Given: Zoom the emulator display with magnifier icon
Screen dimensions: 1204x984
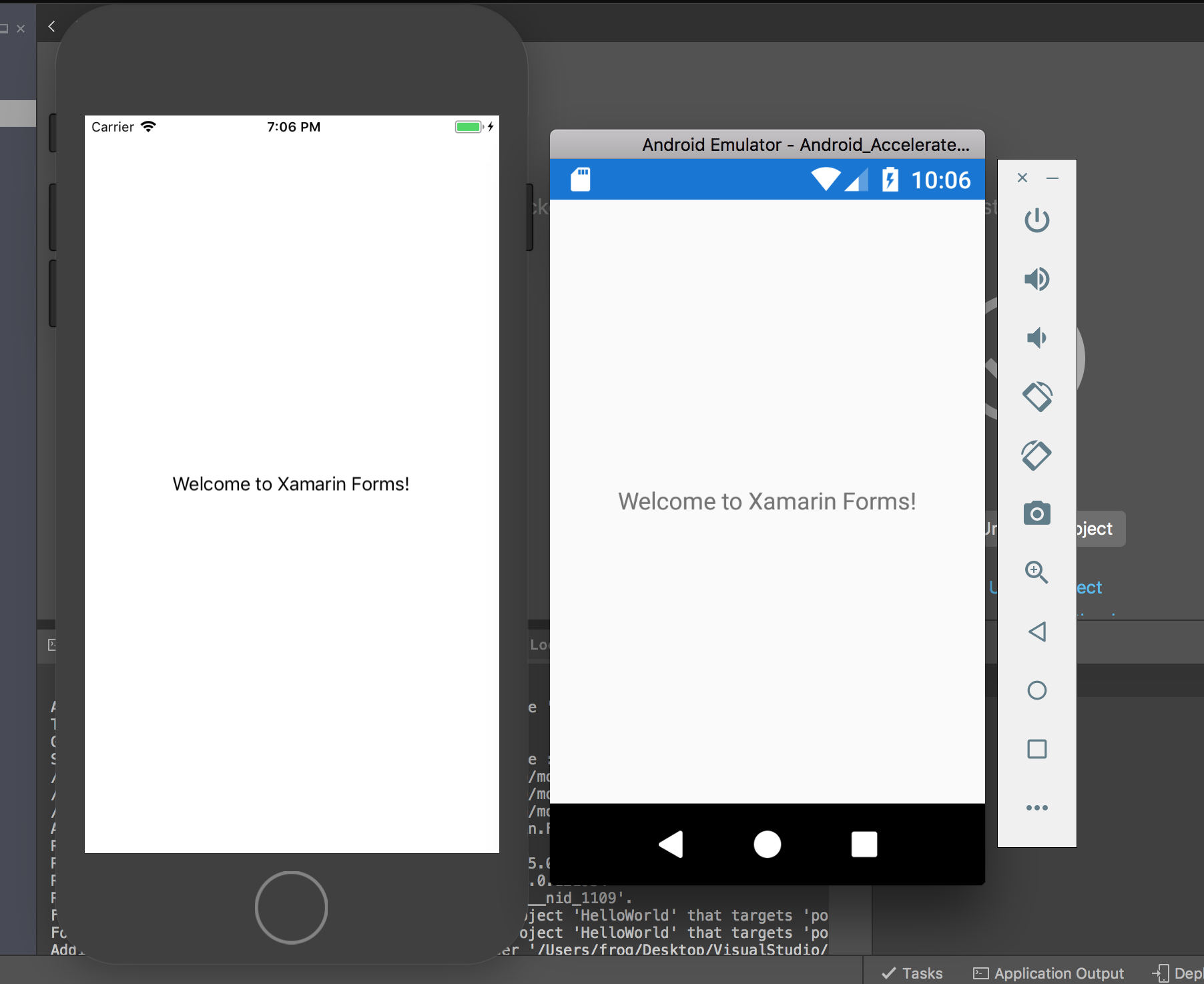Looking at the screenshot, I should [1036, 572].
